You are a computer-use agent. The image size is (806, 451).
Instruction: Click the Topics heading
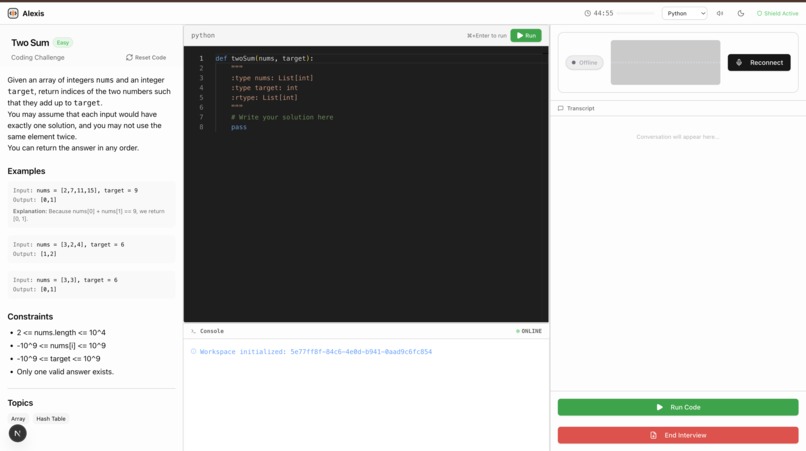(20, 403)
